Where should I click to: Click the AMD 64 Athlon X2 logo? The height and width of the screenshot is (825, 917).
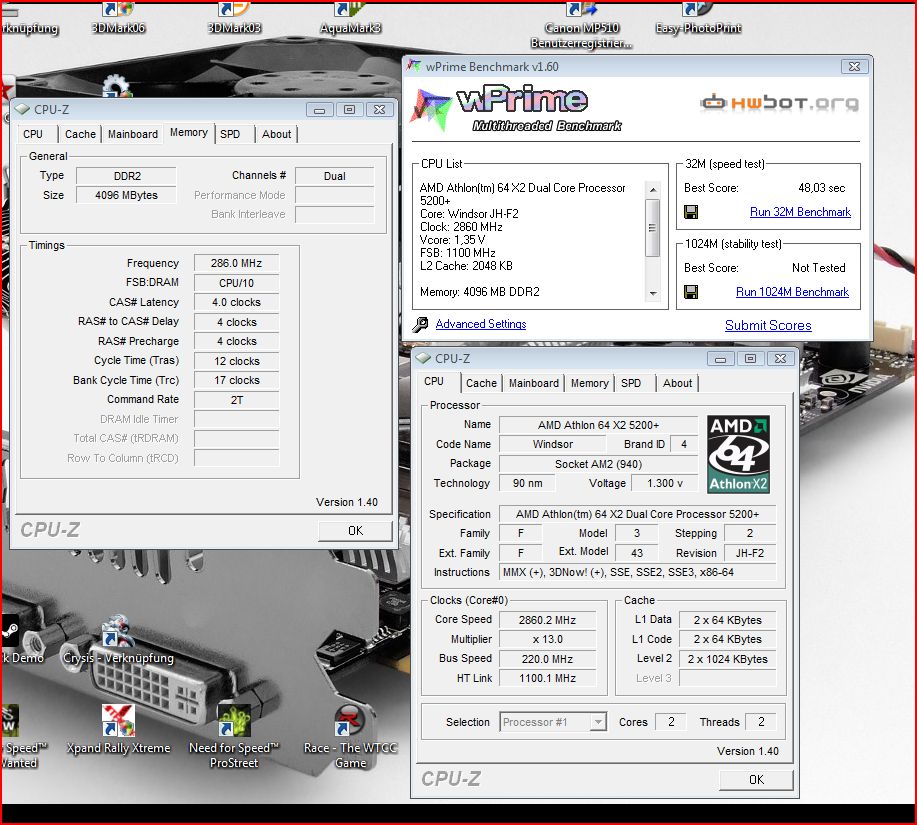[x=738, y=454]
